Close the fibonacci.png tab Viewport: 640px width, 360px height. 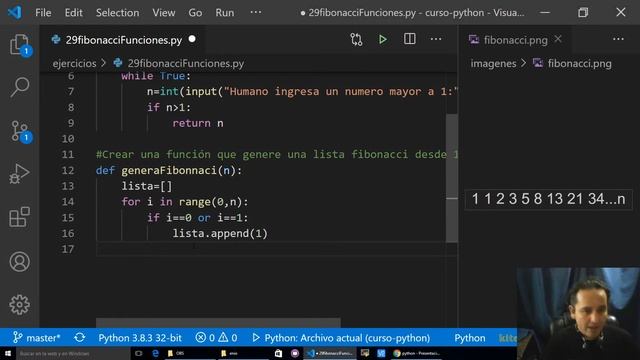click(x=558, y=39)
